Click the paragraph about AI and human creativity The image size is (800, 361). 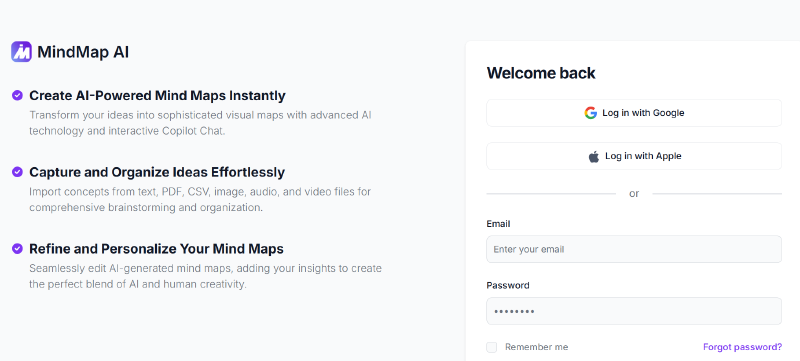(205, 276)
